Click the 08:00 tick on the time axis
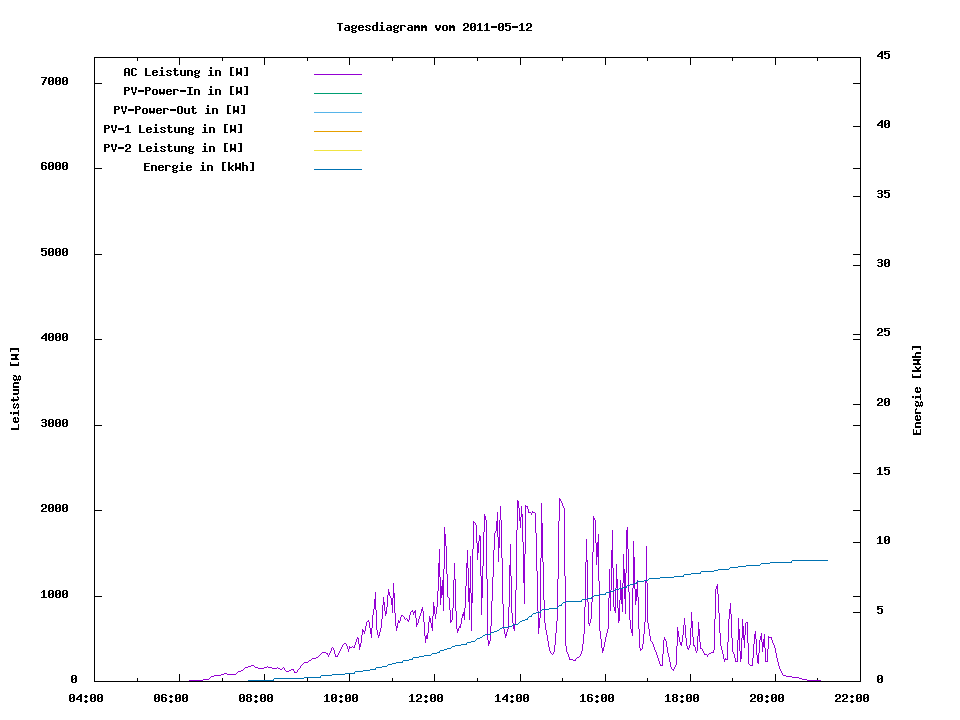Image resolution: width=960 pixels, height=720 pixels. (256, 698)
